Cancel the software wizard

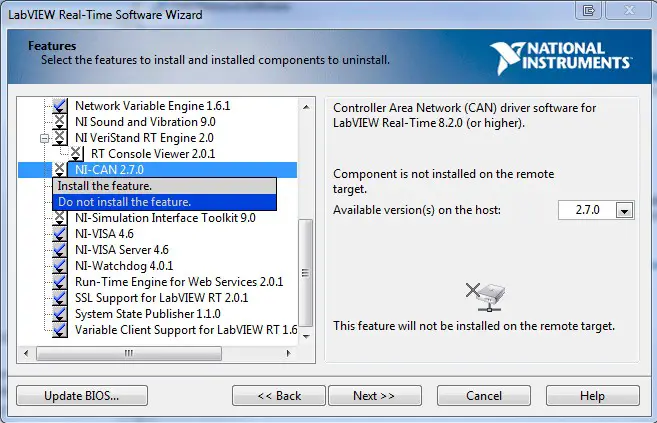pyautogui.click(x=484, y=396)
